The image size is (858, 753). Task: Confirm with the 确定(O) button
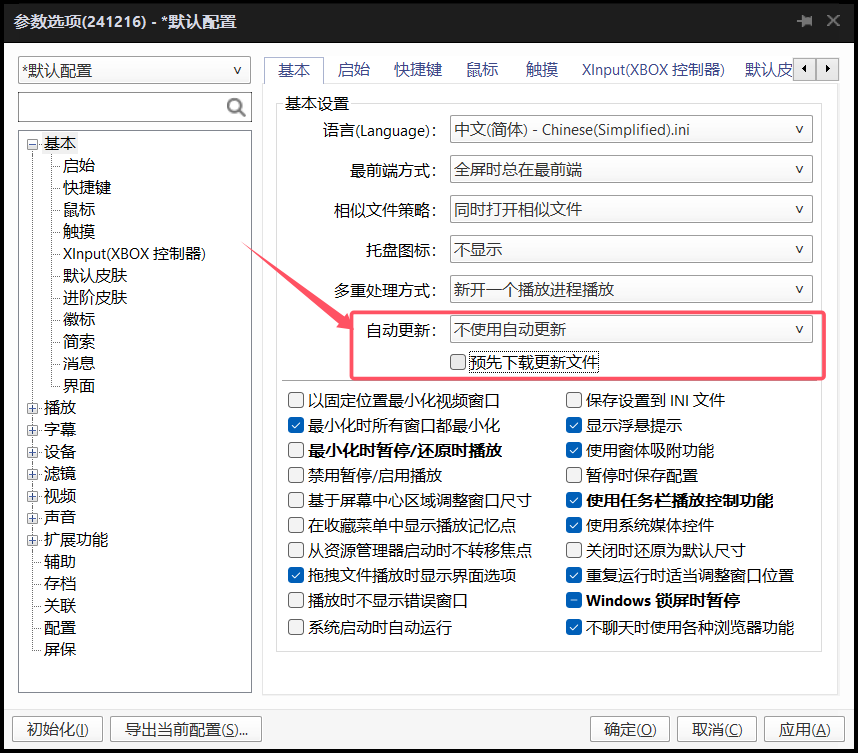pyautogui.click(x=630, y=729)
